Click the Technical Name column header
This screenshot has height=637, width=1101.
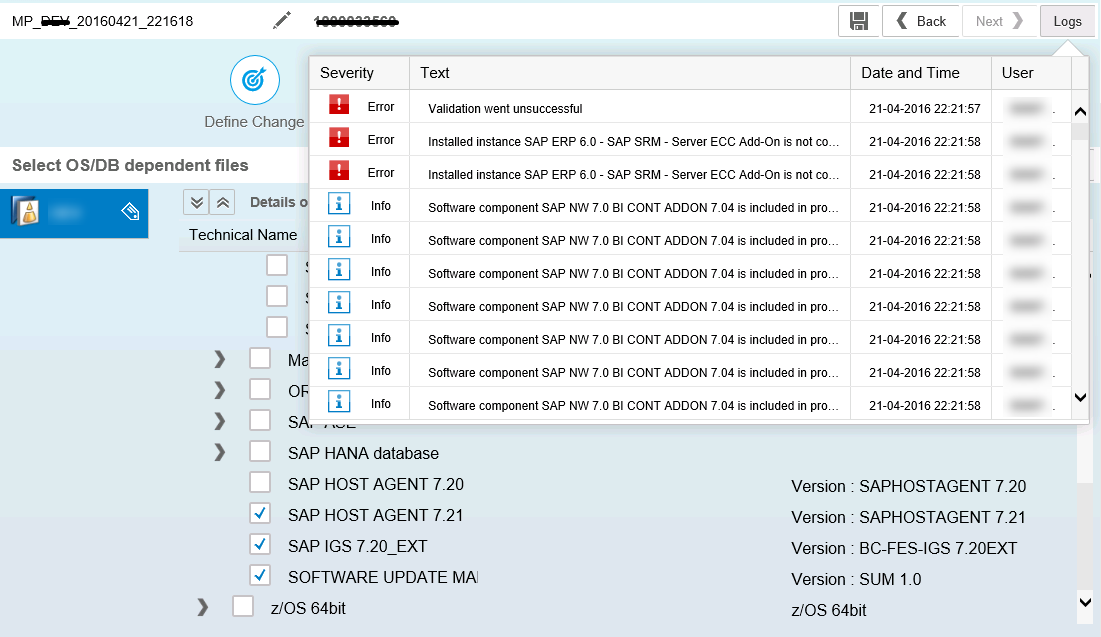pos(243,235)
